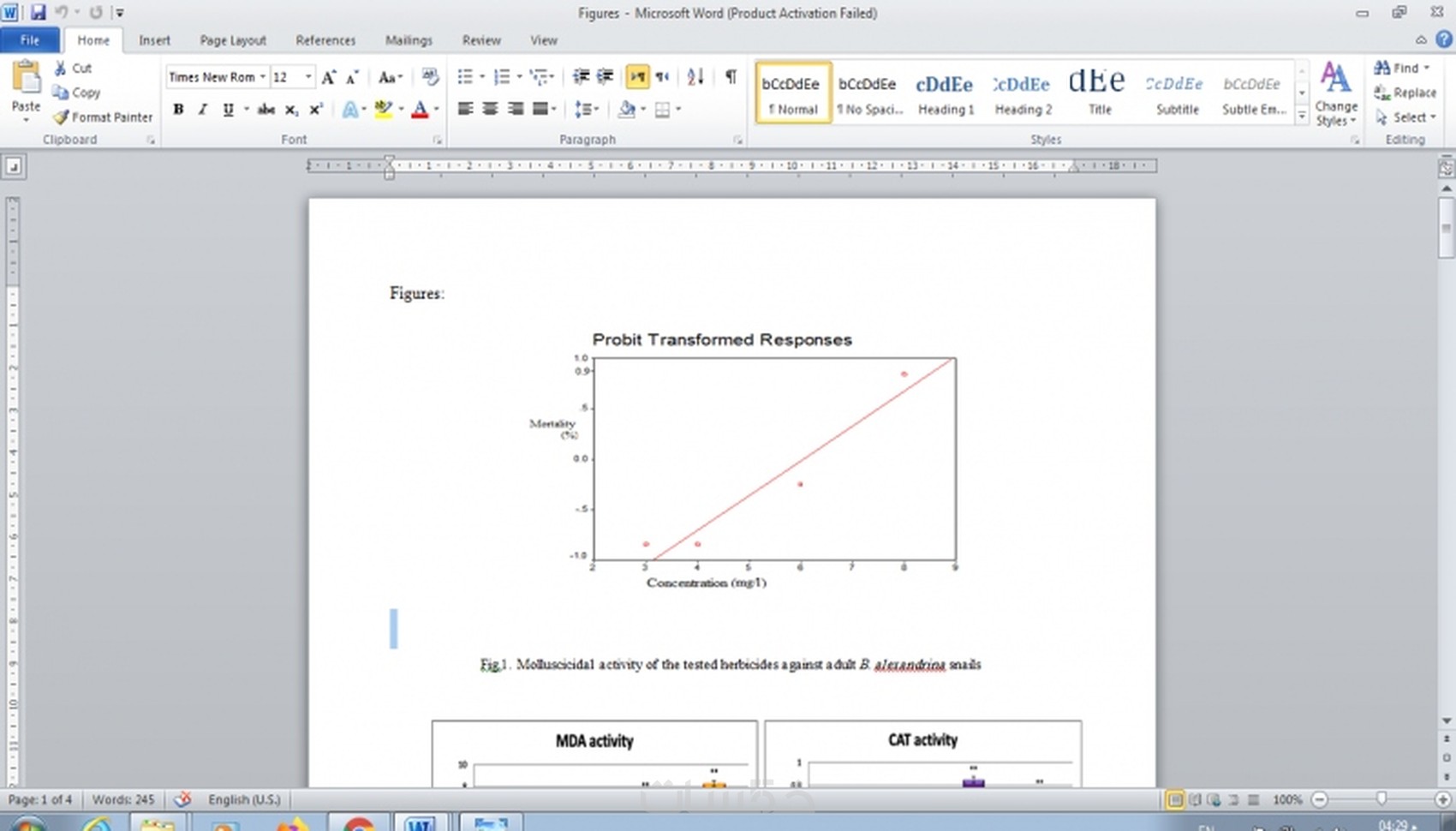Click the Replace button
Screen dimensions: 1456x831
(x=1412, y=93)
